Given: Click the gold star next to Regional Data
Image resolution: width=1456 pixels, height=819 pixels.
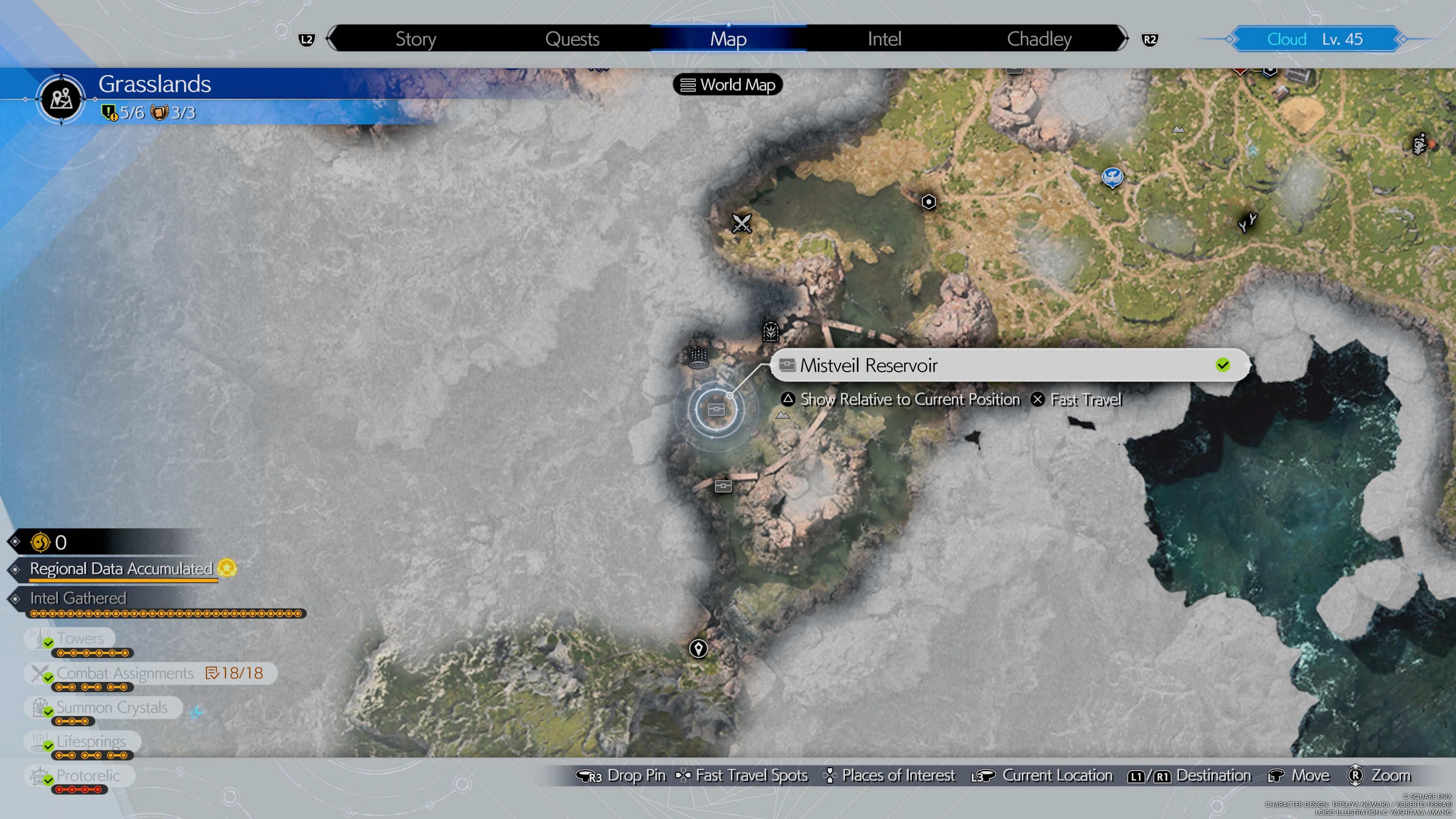Looking at the screenshot, I should 227,568.
